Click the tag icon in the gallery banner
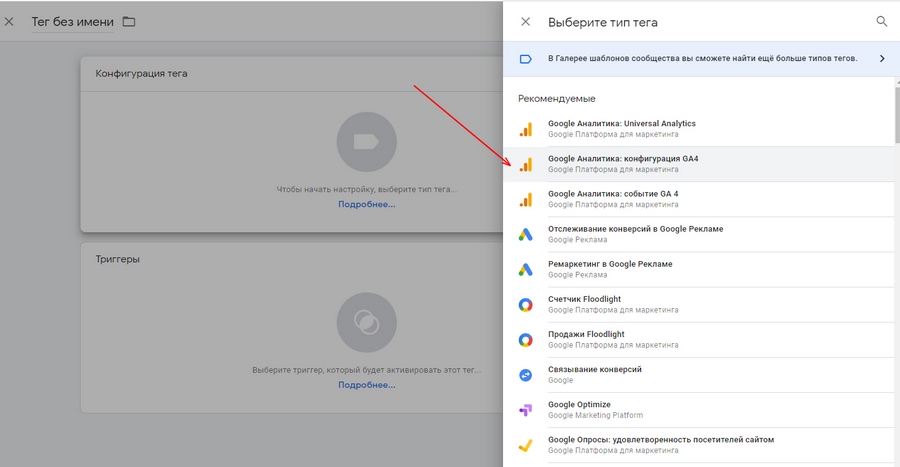The height and width of the screenshot is (467, 900). click(x=525, y=59)
